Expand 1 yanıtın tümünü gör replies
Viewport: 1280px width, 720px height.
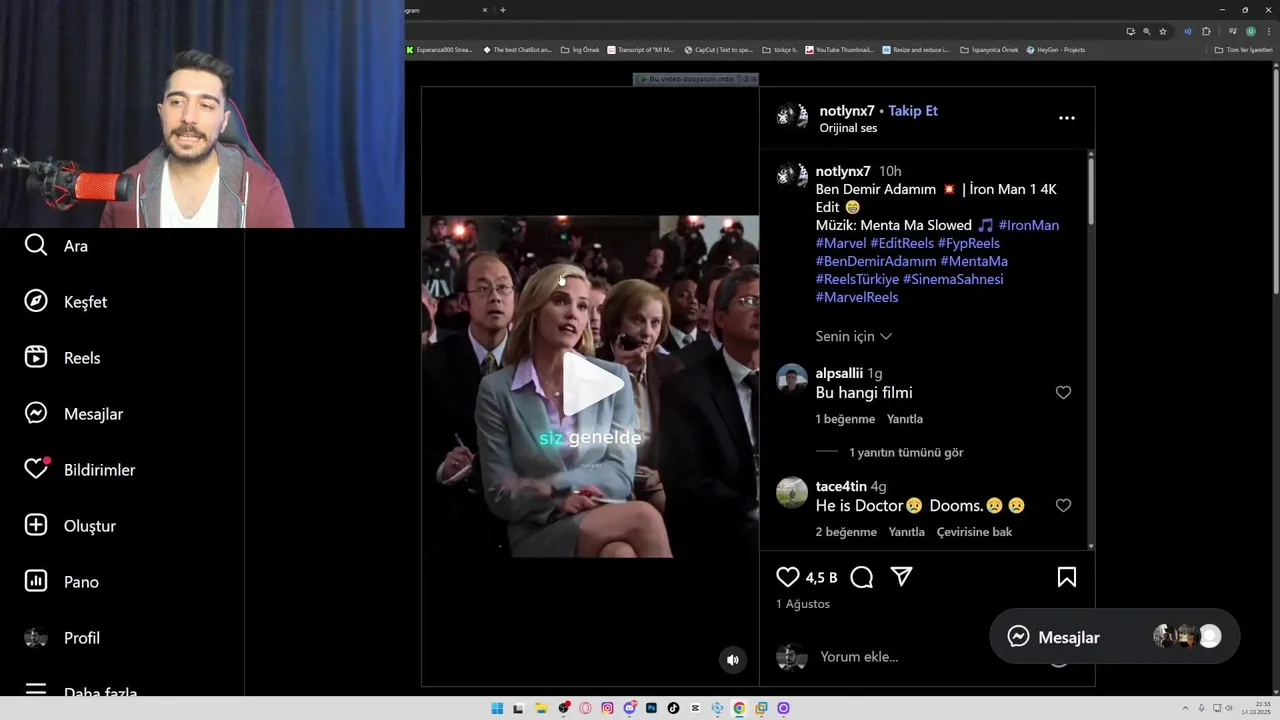906,452
